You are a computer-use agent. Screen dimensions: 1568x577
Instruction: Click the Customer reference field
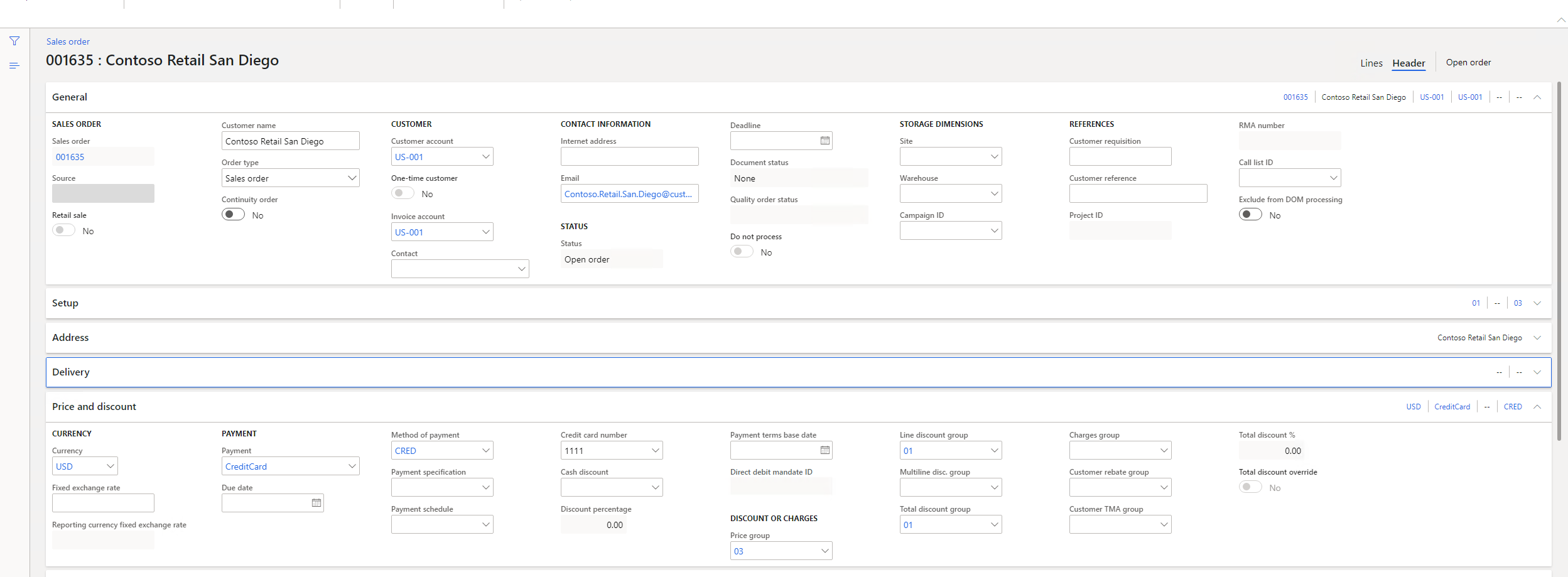click(x=1138, y=194)
